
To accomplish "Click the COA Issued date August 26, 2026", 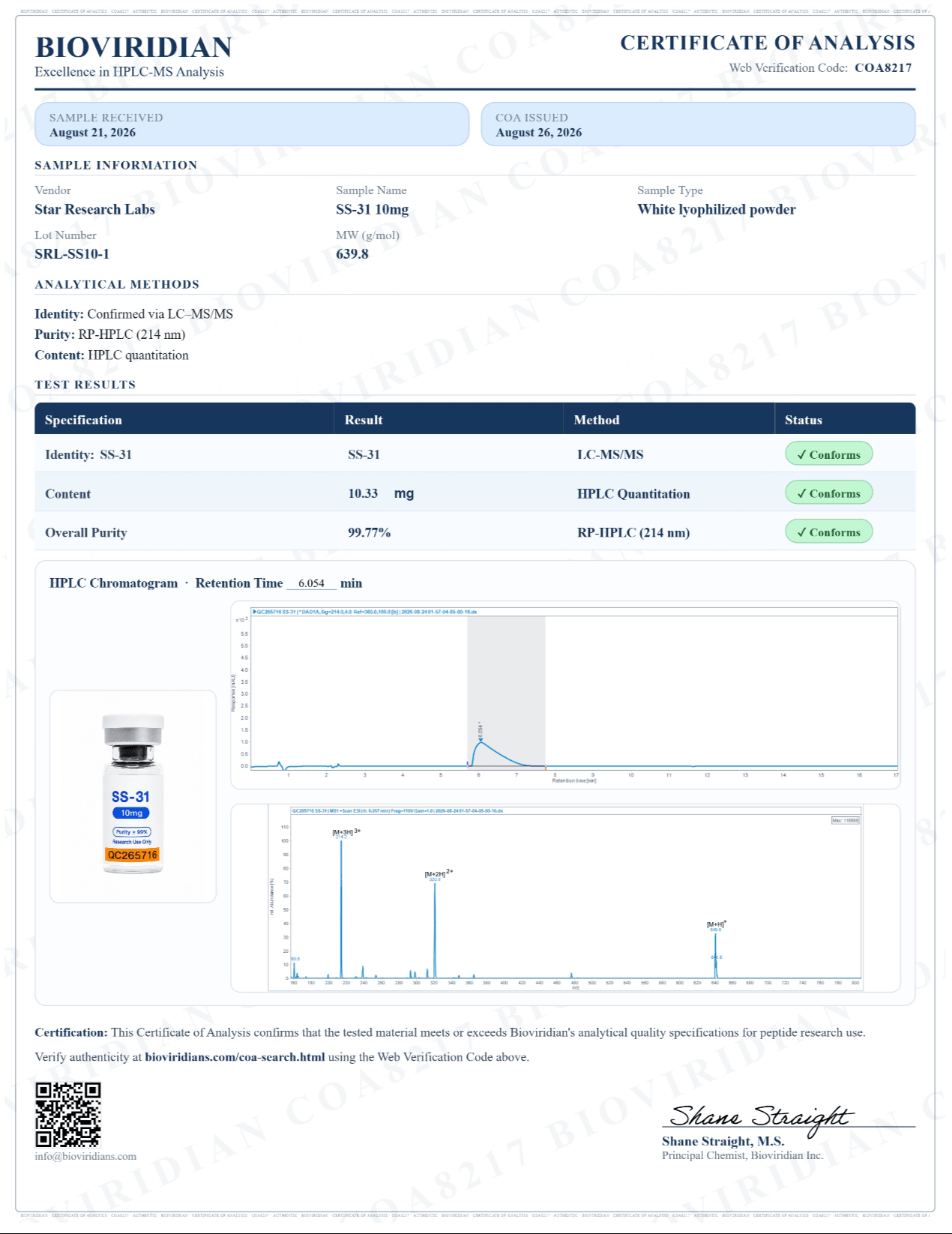I will click(x=538, y=133).
